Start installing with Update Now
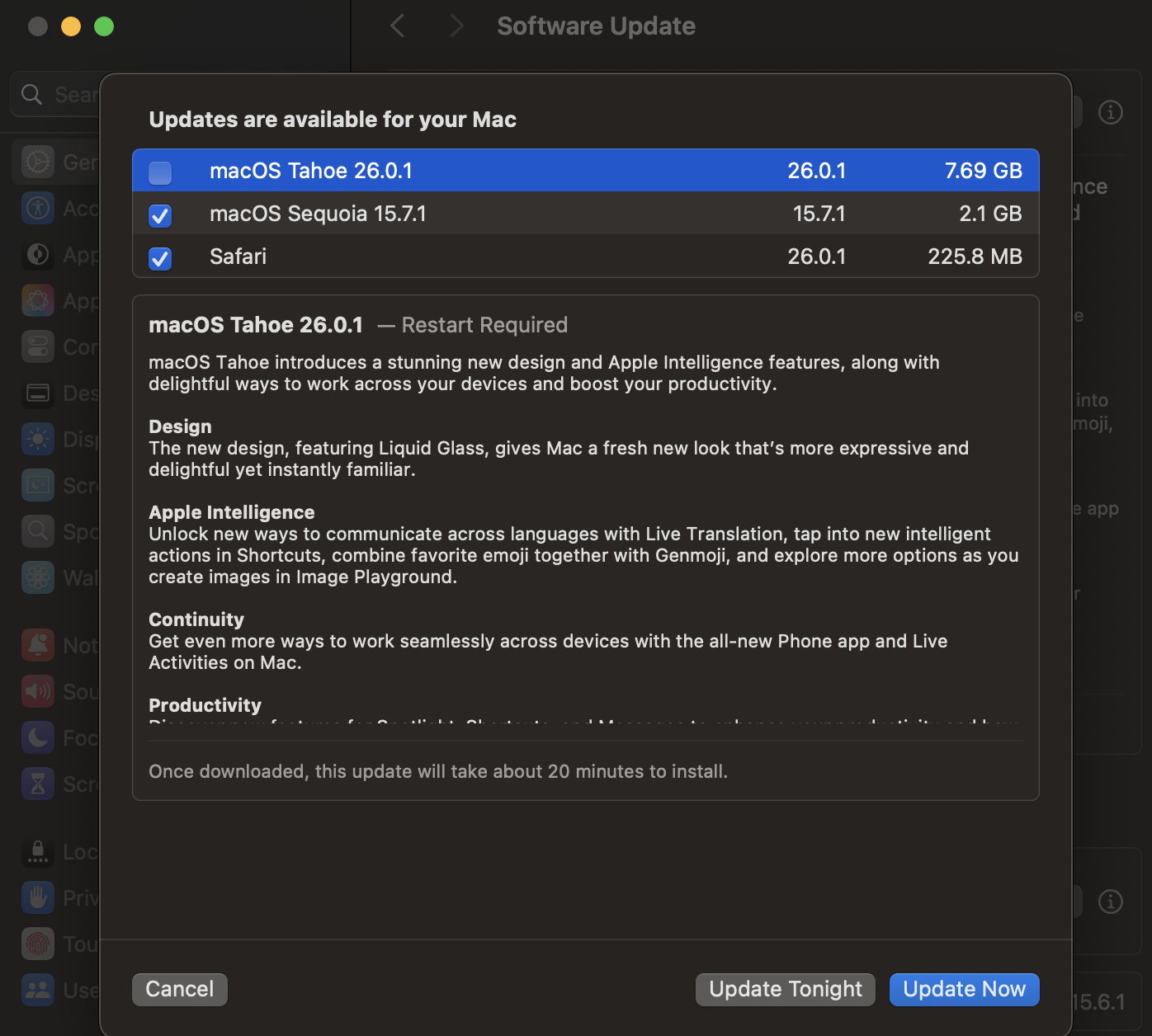The height and width of the screenshot is (1036, 1152). click(965, 989)
